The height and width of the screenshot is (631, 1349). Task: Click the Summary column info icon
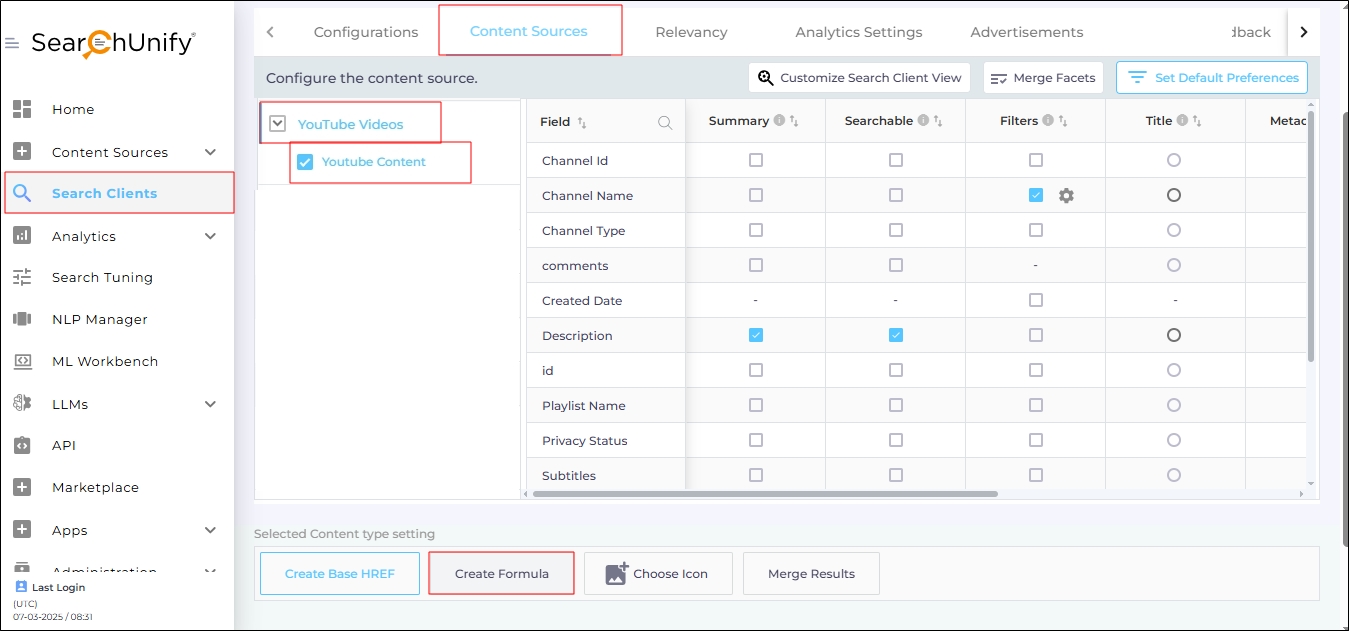tap(779, 121)
